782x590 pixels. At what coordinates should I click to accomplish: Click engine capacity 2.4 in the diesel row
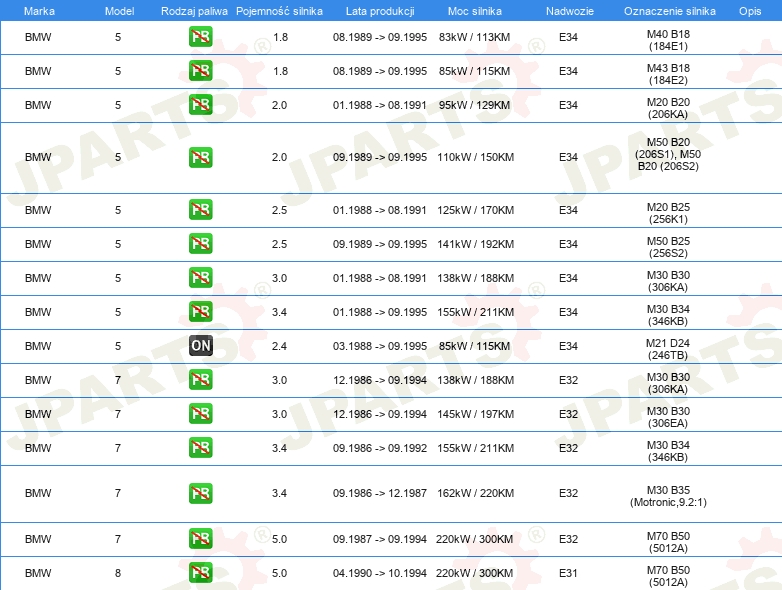pyautogui.click(x=279, y=346)
